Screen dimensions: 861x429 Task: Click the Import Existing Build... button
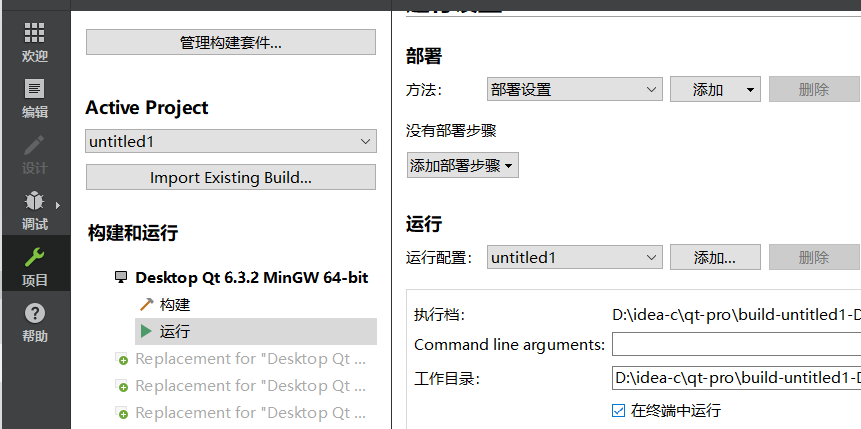coord(231,177)
